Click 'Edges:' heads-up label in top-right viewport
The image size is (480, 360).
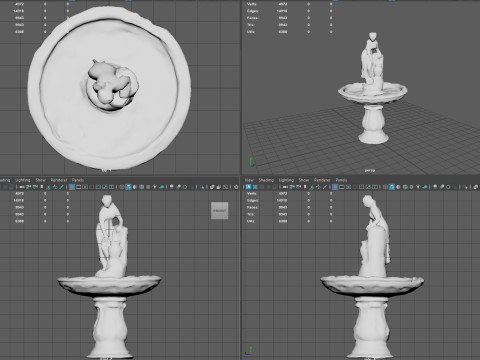tap(253, 11)
